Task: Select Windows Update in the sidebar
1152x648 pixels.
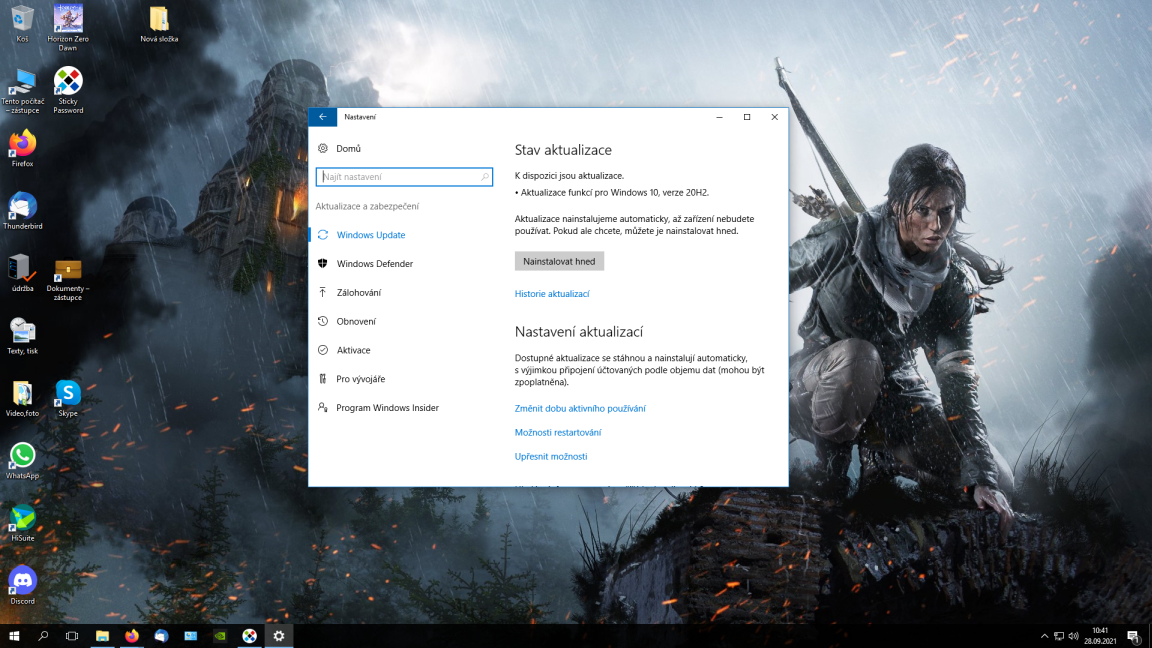Action: coord(370,235)
